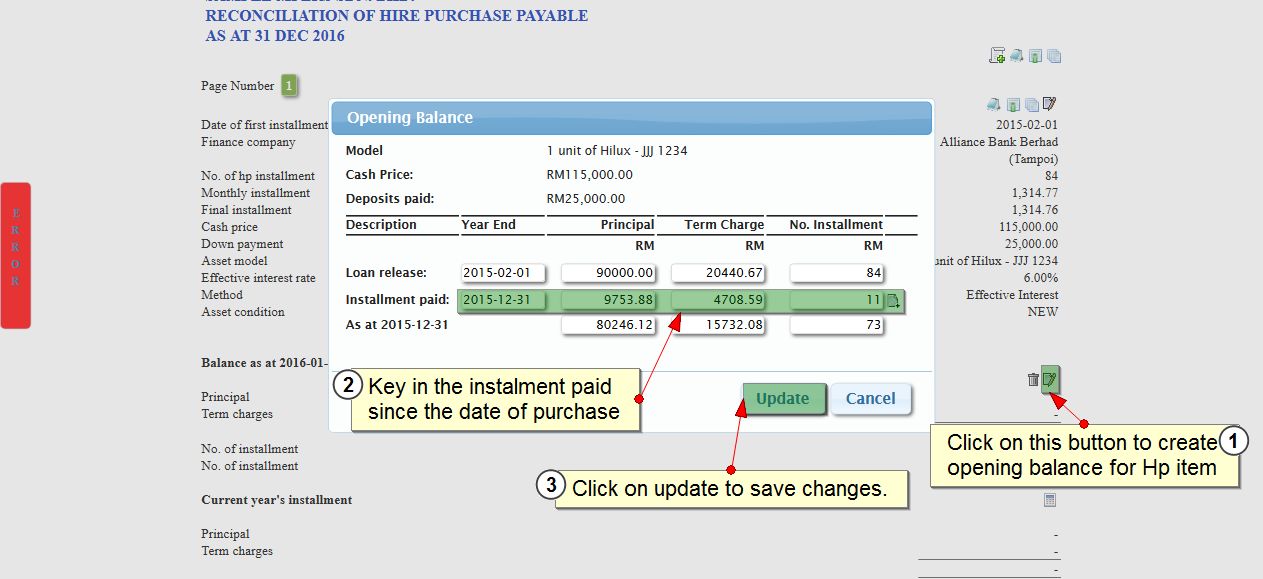
Task: Click the create opening balance edit icon
Action: pos(1049,379)
